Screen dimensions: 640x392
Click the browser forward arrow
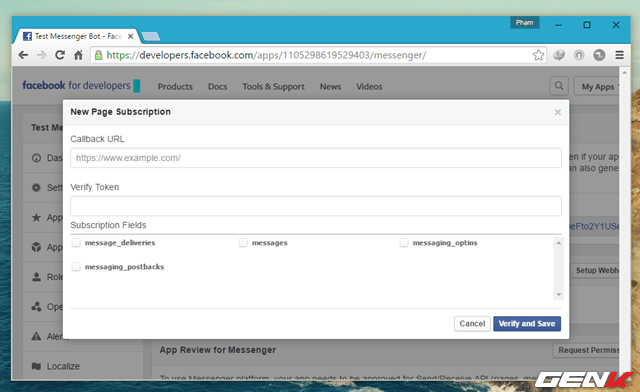coord(42,55)
